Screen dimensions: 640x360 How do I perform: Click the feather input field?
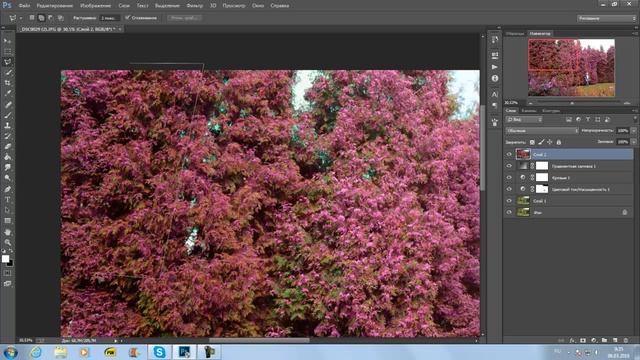pos(110,18)
